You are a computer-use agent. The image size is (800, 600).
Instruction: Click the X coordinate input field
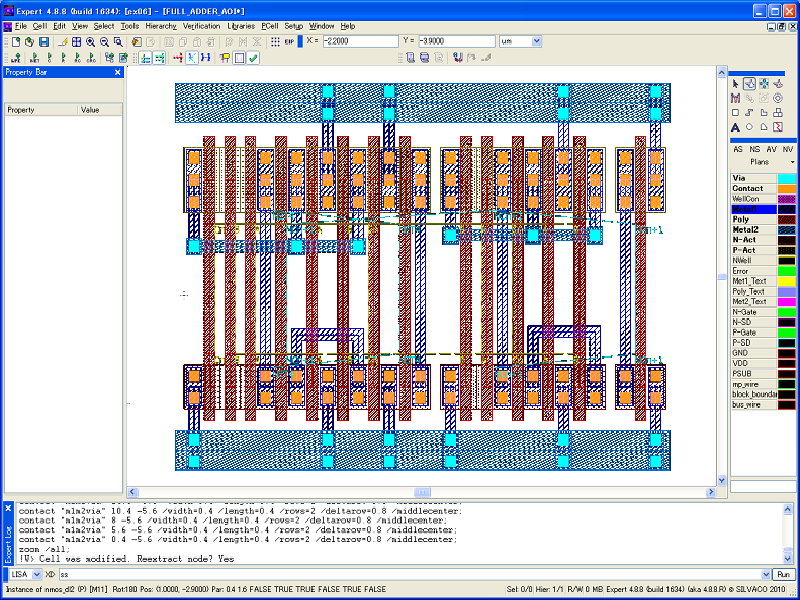click(x=359, y=42)
